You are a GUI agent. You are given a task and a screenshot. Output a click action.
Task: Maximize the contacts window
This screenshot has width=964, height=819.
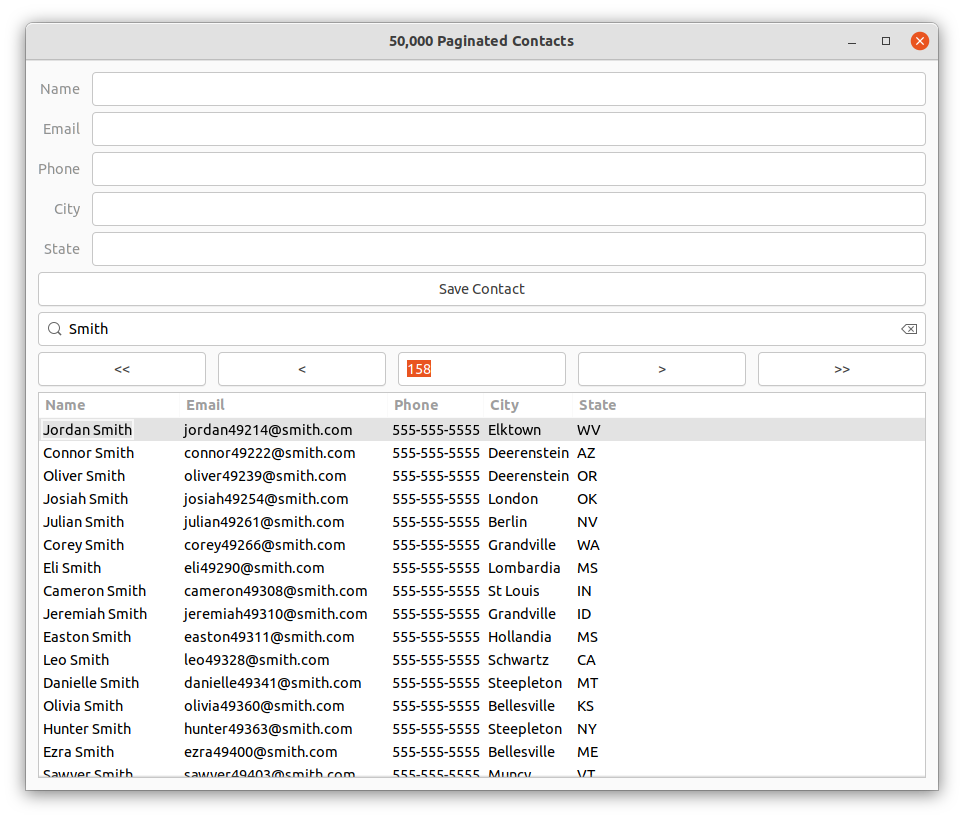tap(886, 41)
